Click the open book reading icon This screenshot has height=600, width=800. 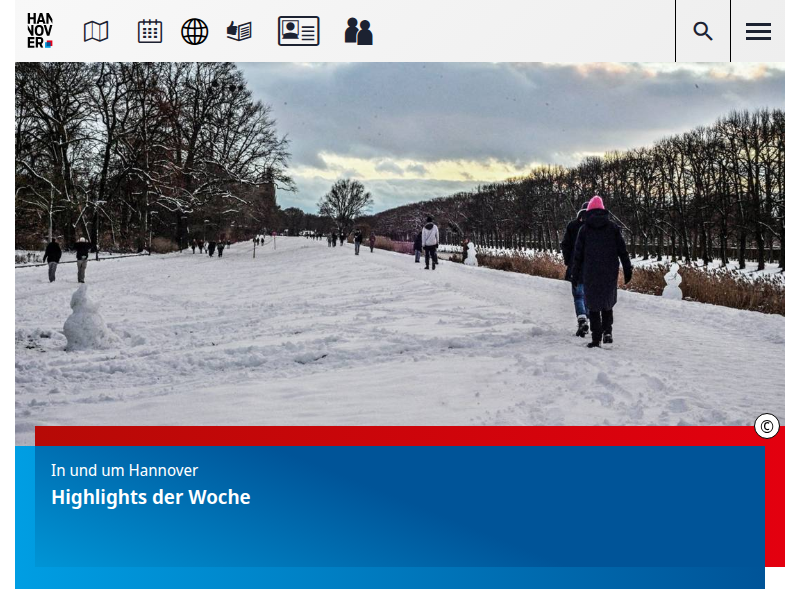[239, 31]
